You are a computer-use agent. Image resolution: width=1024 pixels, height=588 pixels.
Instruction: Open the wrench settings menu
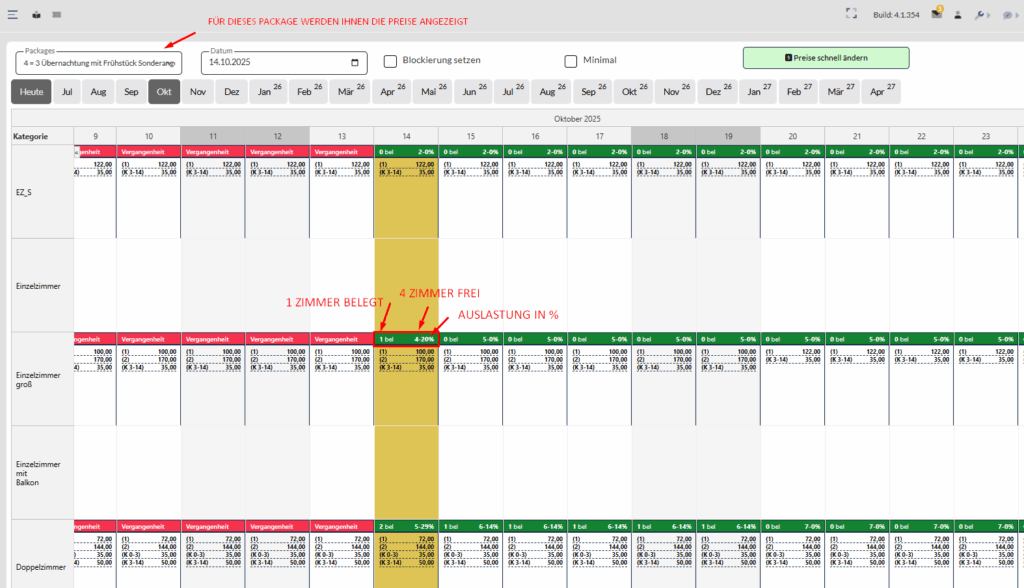click(x=982, y=15)
